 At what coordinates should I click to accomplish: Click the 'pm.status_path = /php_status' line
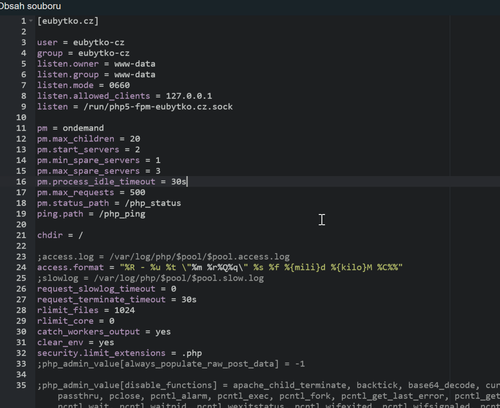[109, 203]
